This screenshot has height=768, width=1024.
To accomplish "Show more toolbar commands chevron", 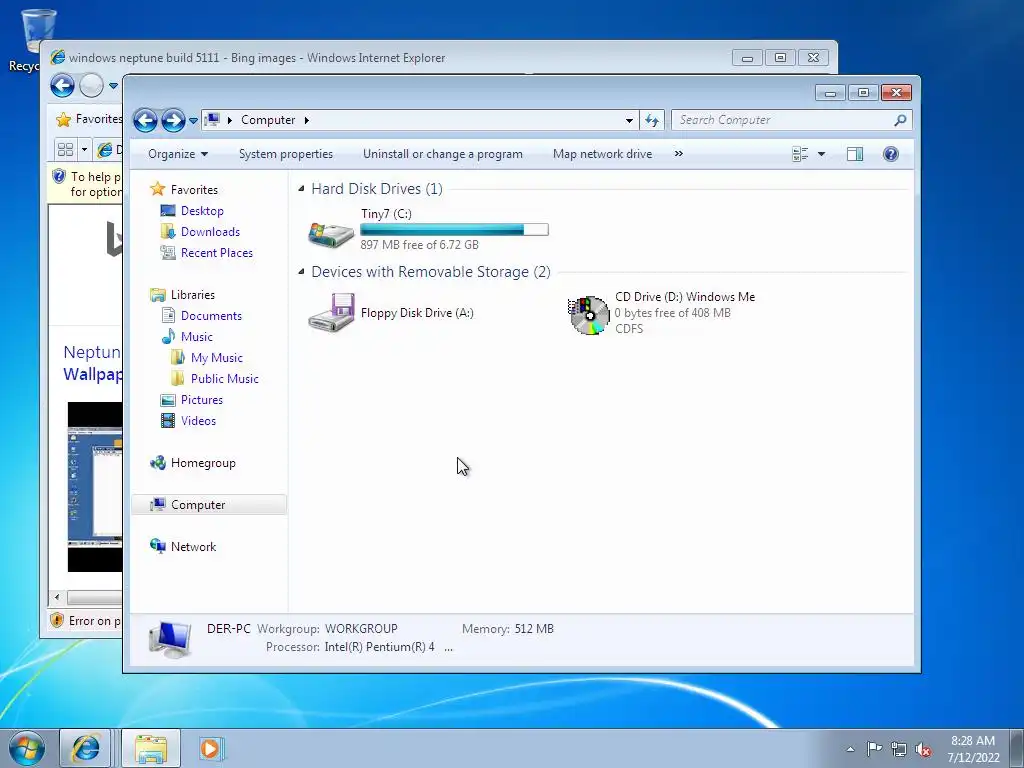I will 679,154.
